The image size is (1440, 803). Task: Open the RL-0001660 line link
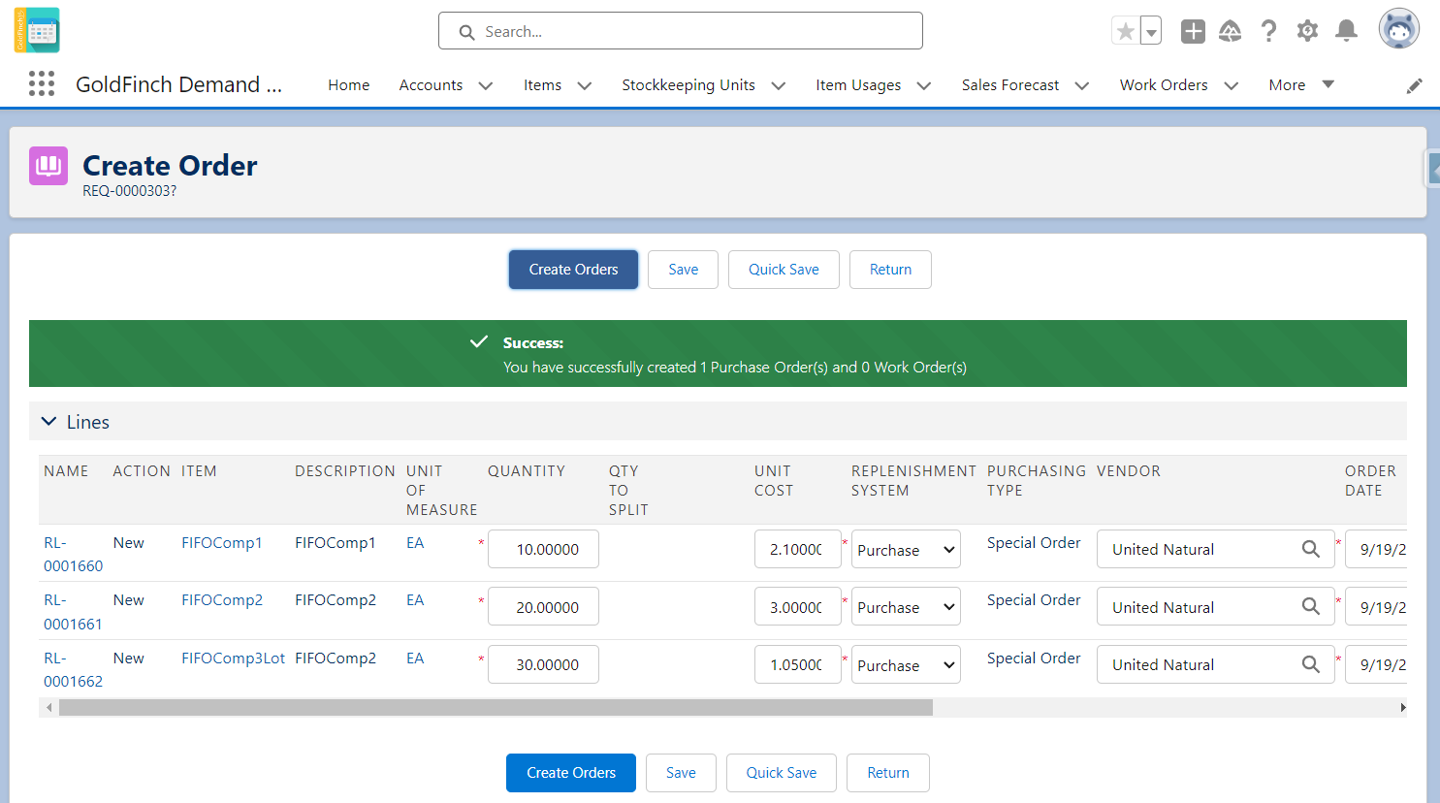pos(73,554)
